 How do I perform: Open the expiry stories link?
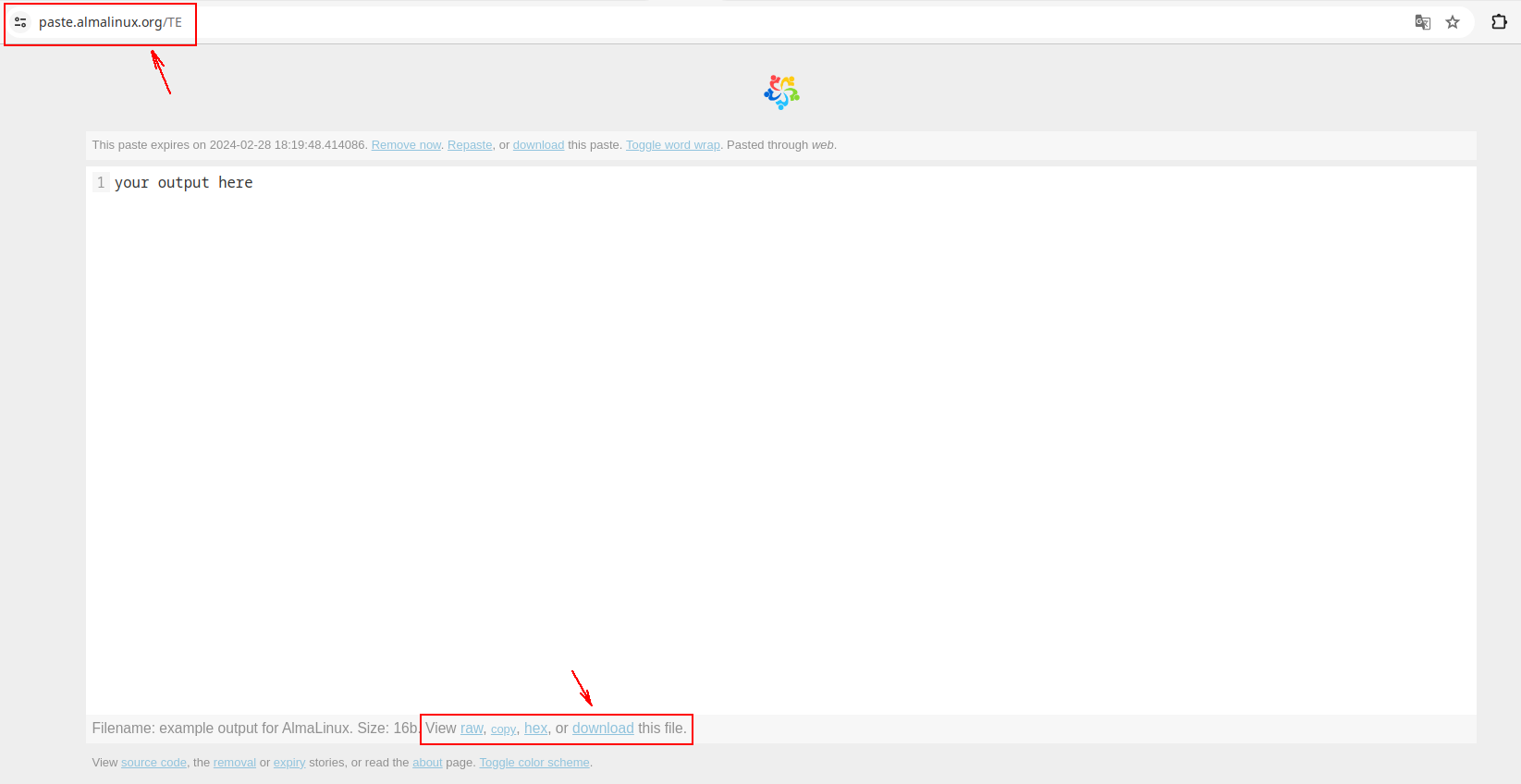(288, 763)
